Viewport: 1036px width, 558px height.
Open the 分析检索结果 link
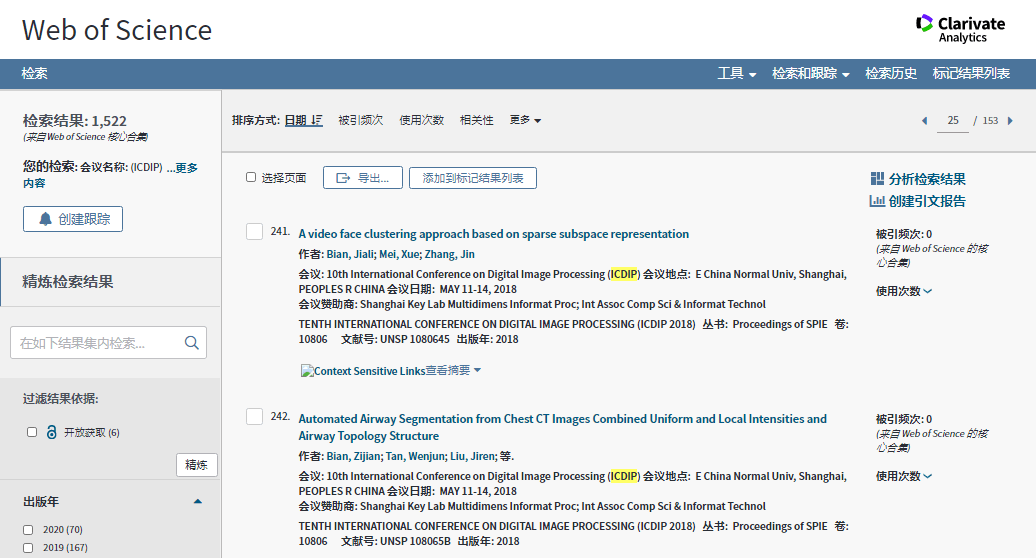pos(926,179)
